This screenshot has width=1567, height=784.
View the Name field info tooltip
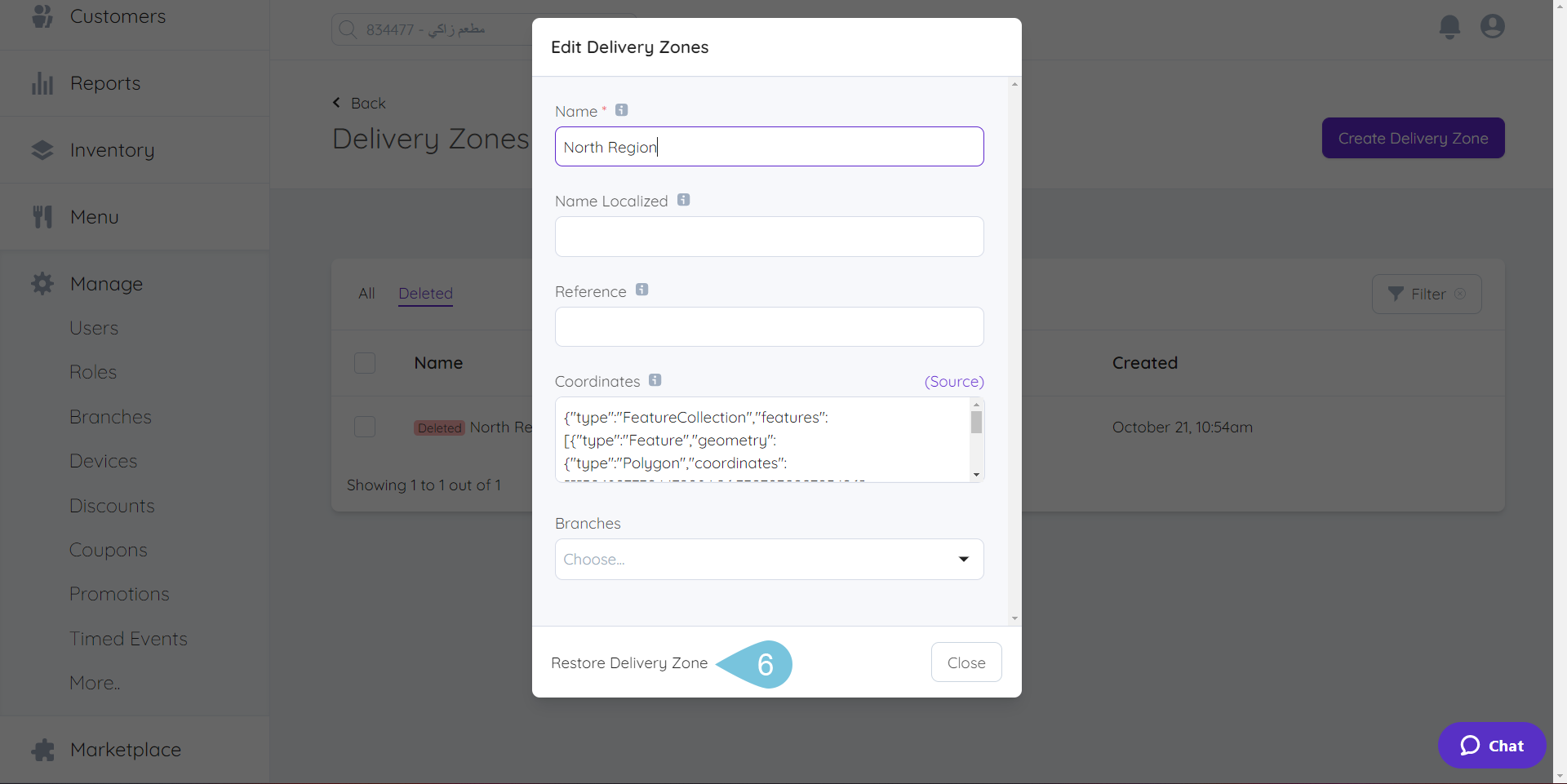point(620,109)
